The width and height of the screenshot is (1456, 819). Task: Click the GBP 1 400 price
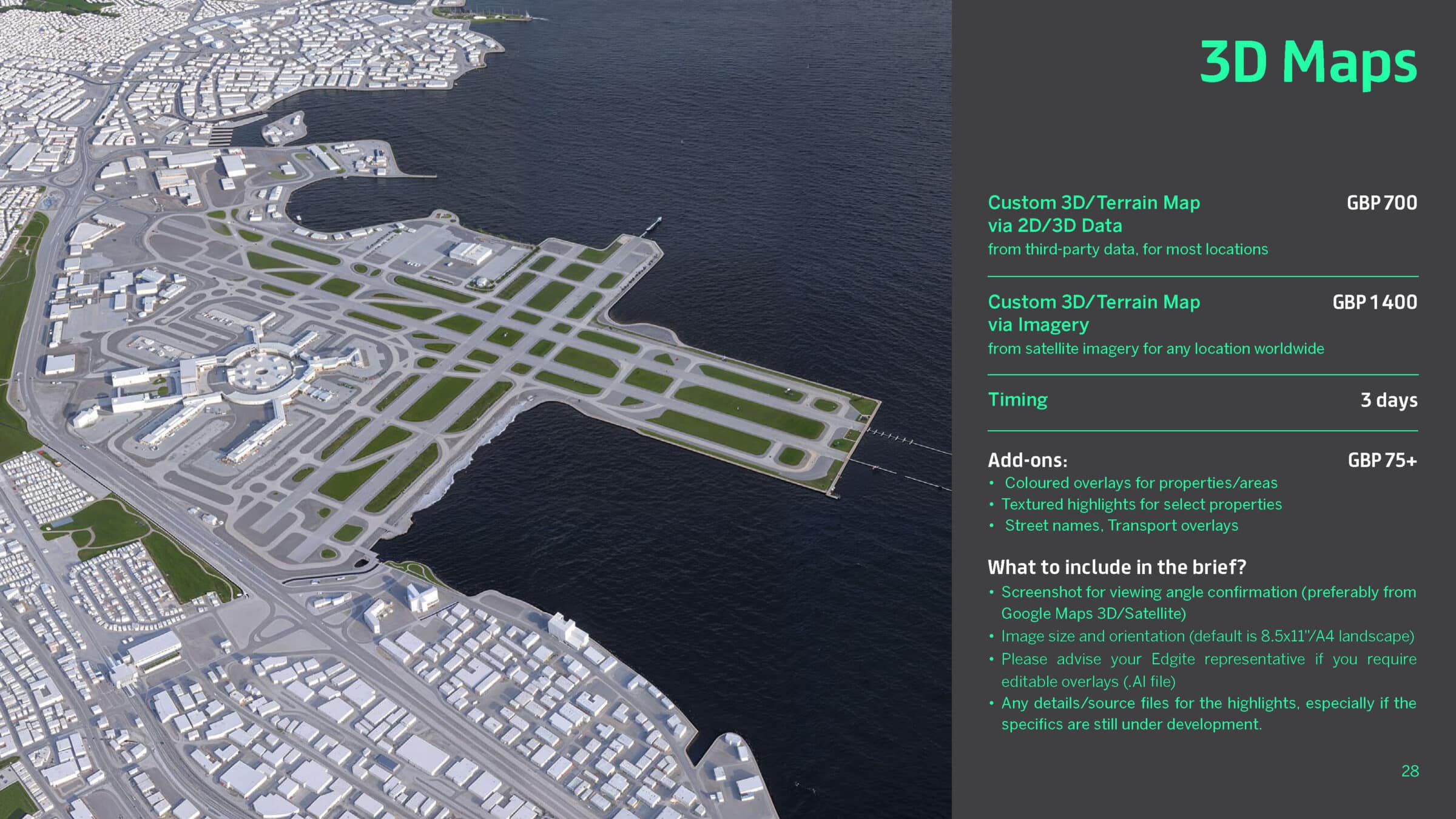(1374, 302)
